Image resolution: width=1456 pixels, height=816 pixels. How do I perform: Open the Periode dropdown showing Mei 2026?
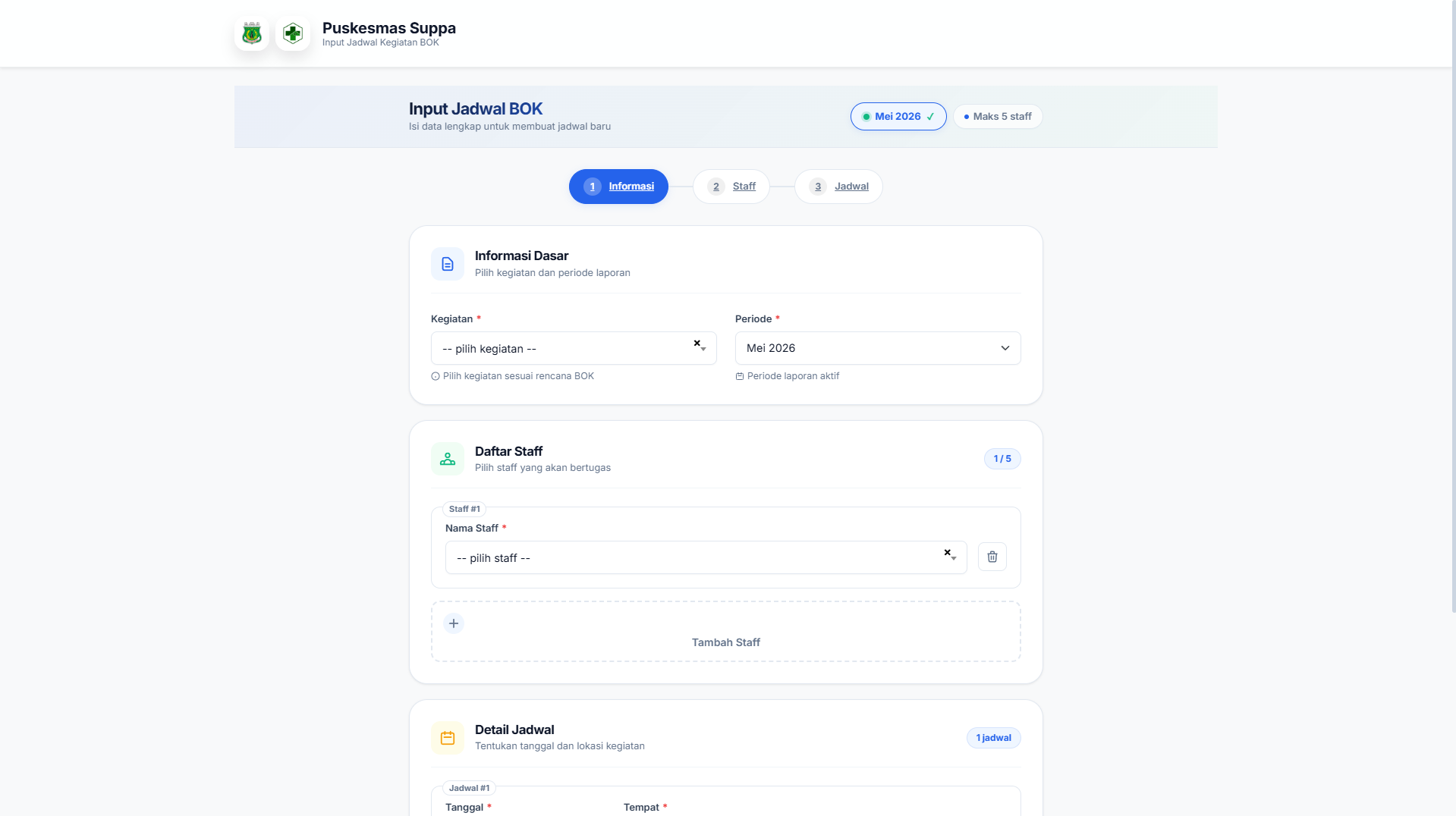click(878, 348)
